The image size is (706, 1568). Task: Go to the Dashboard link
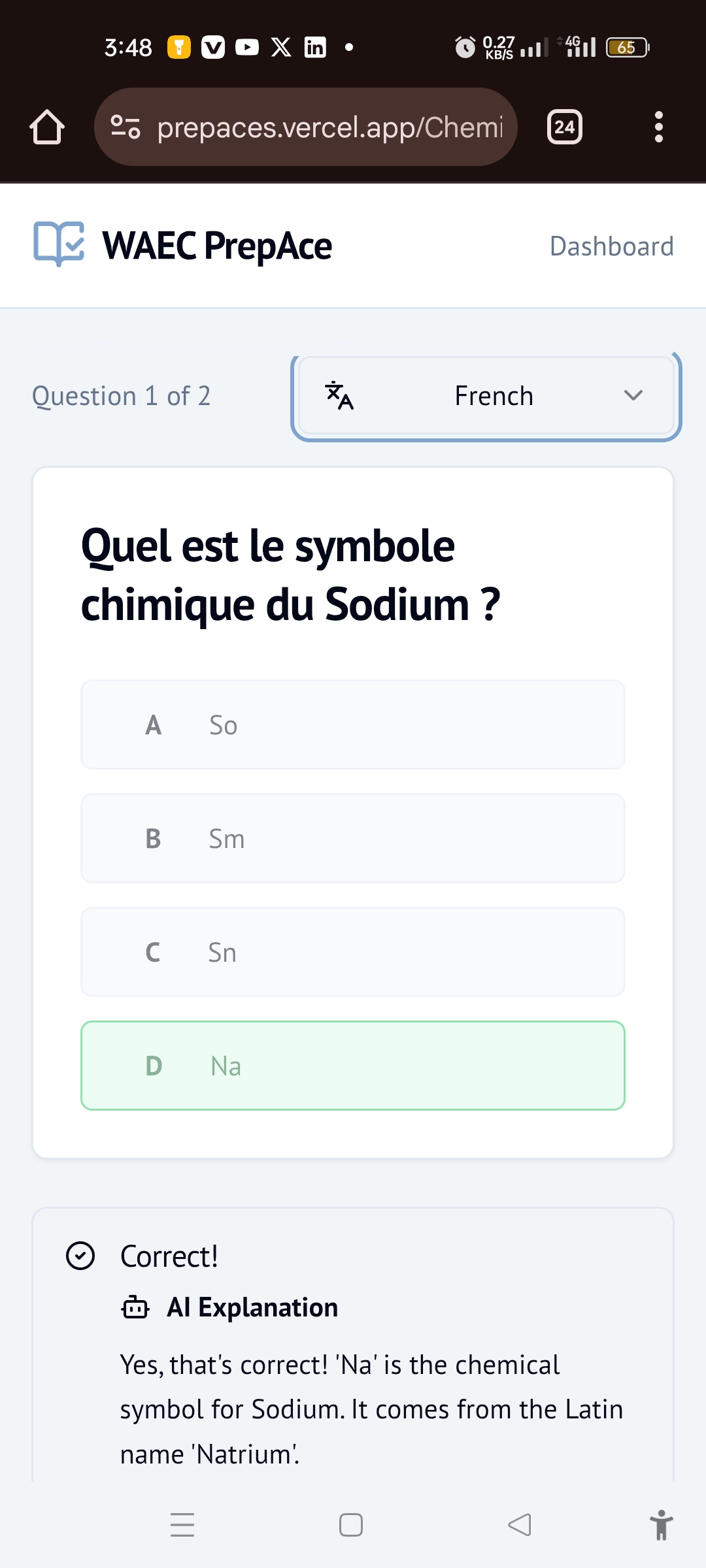coord(611,246)
